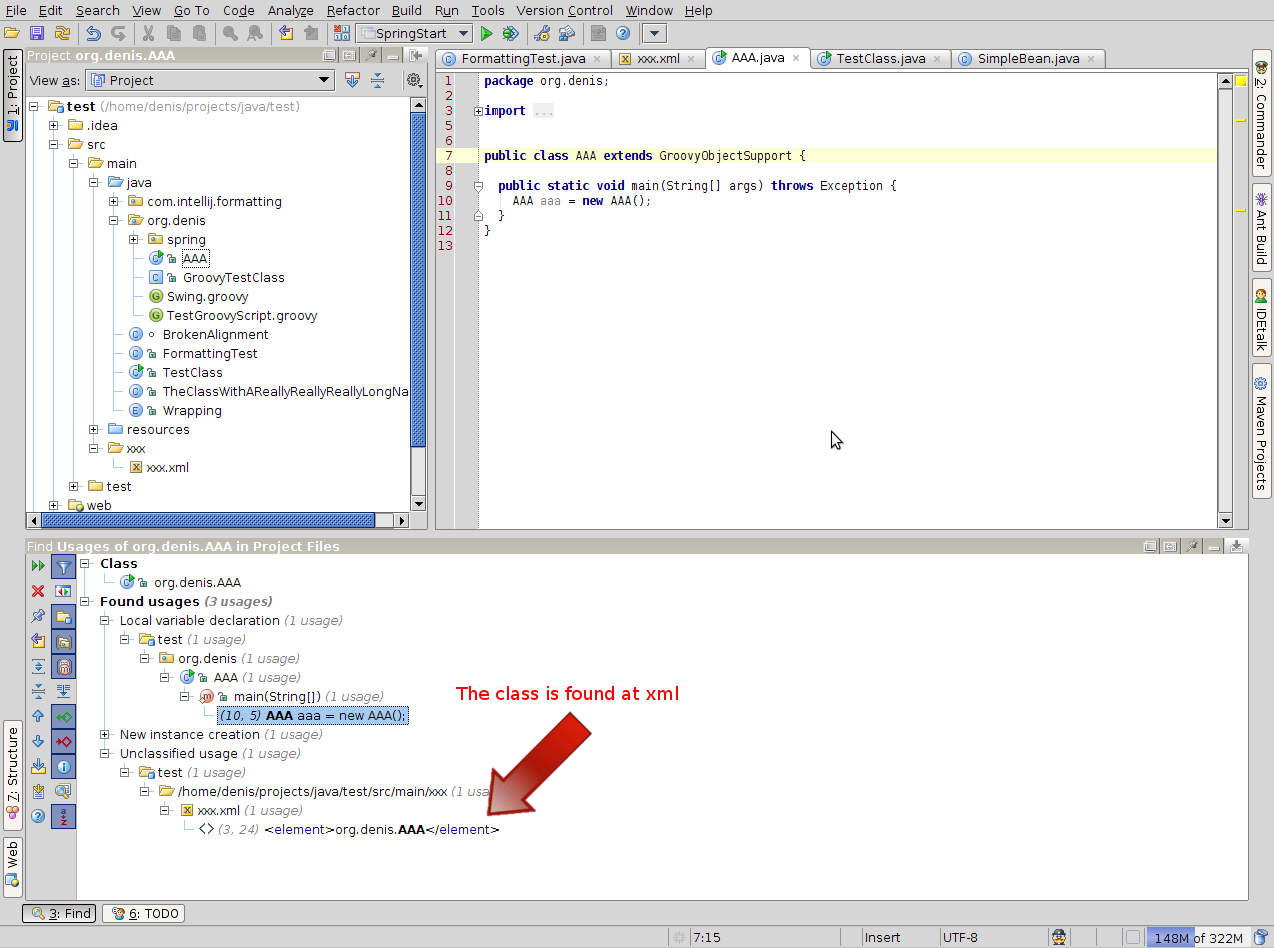Expand the .idea folder node
This screenshot has width=1274, height=948.
click(54, 125)
